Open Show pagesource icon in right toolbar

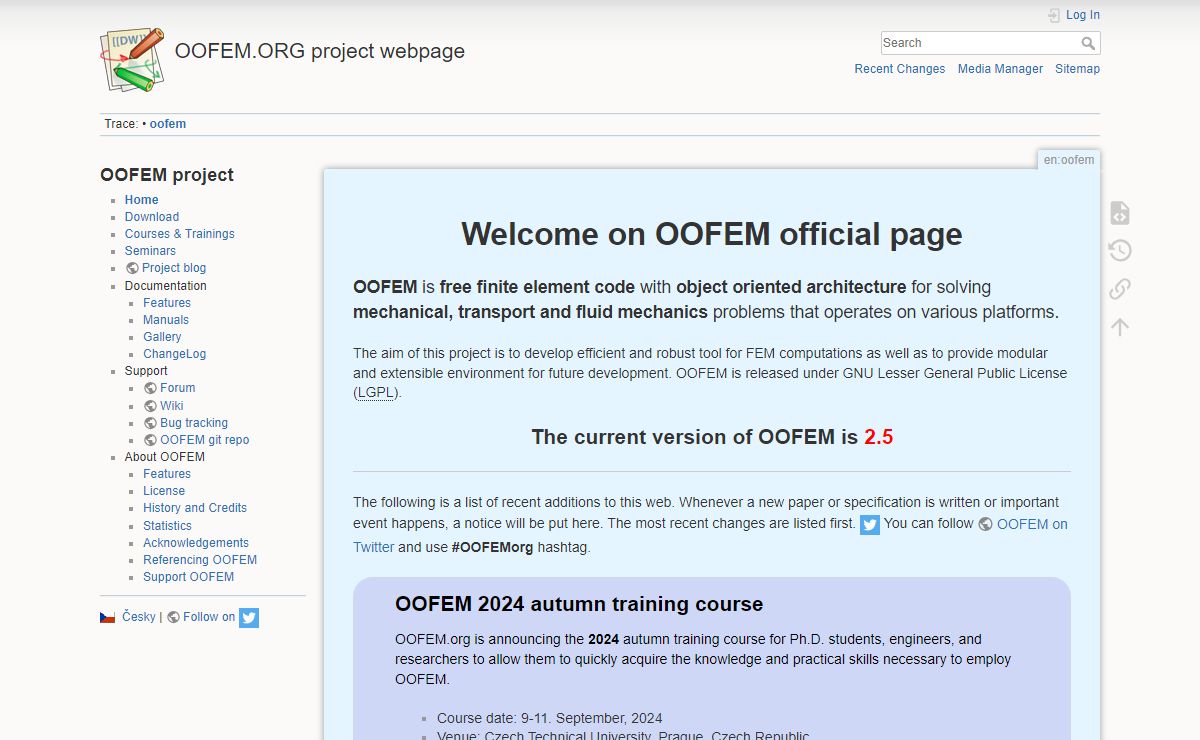(1120, 213)
